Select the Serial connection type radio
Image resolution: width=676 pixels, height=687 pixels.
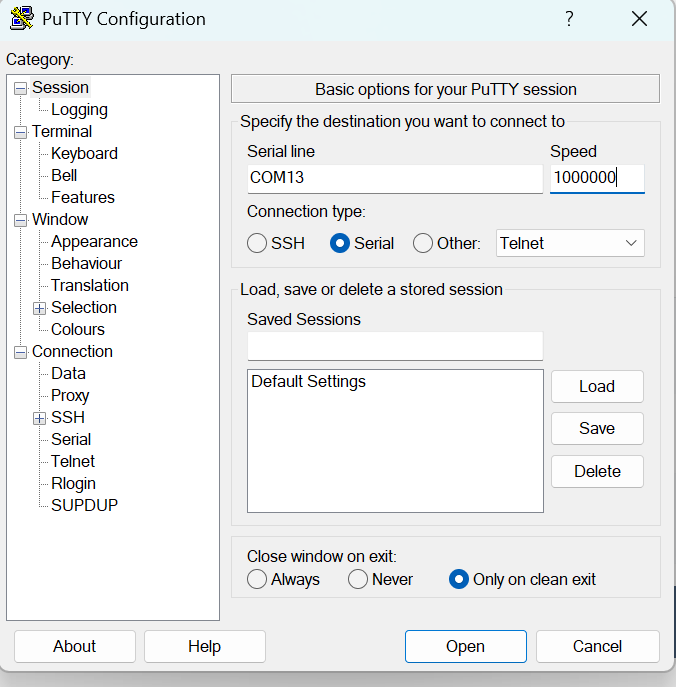click(x=340, y=243)
